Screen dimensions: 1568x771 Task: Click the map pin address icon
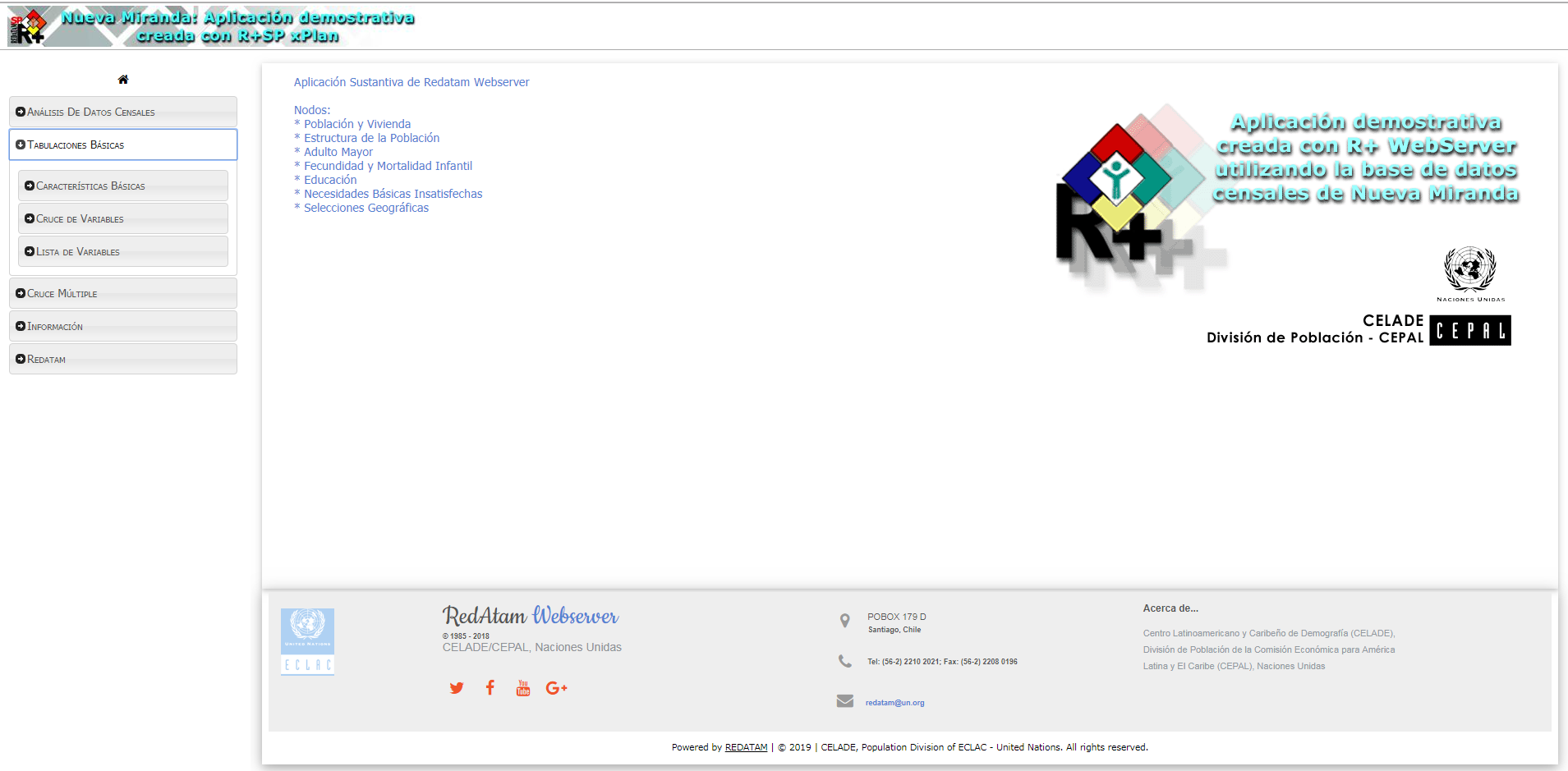(844, 621)
